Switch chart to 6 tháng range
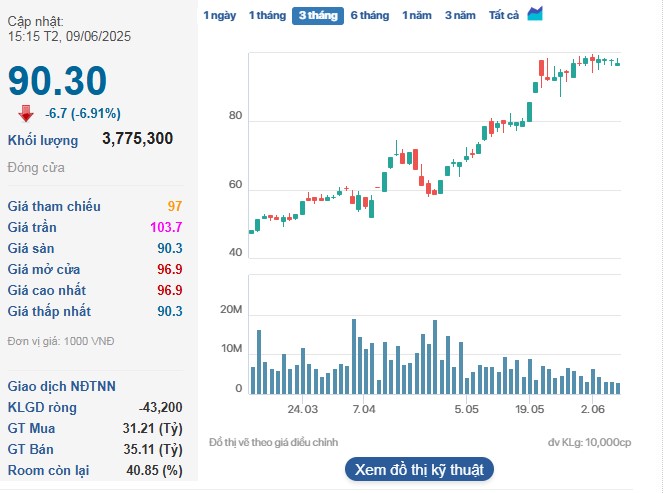The image size is (667, 493). click(369, 15)
